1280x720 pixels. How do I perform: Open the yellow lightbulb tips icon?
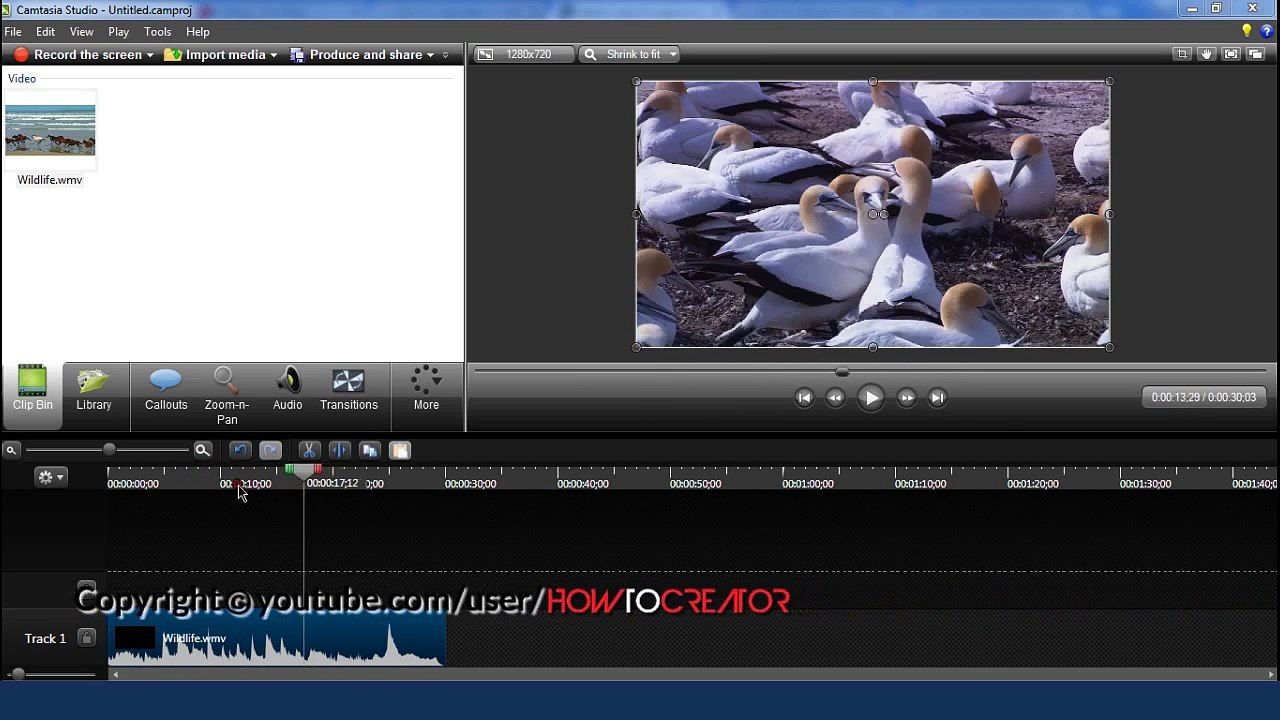tap(1247, 32)
